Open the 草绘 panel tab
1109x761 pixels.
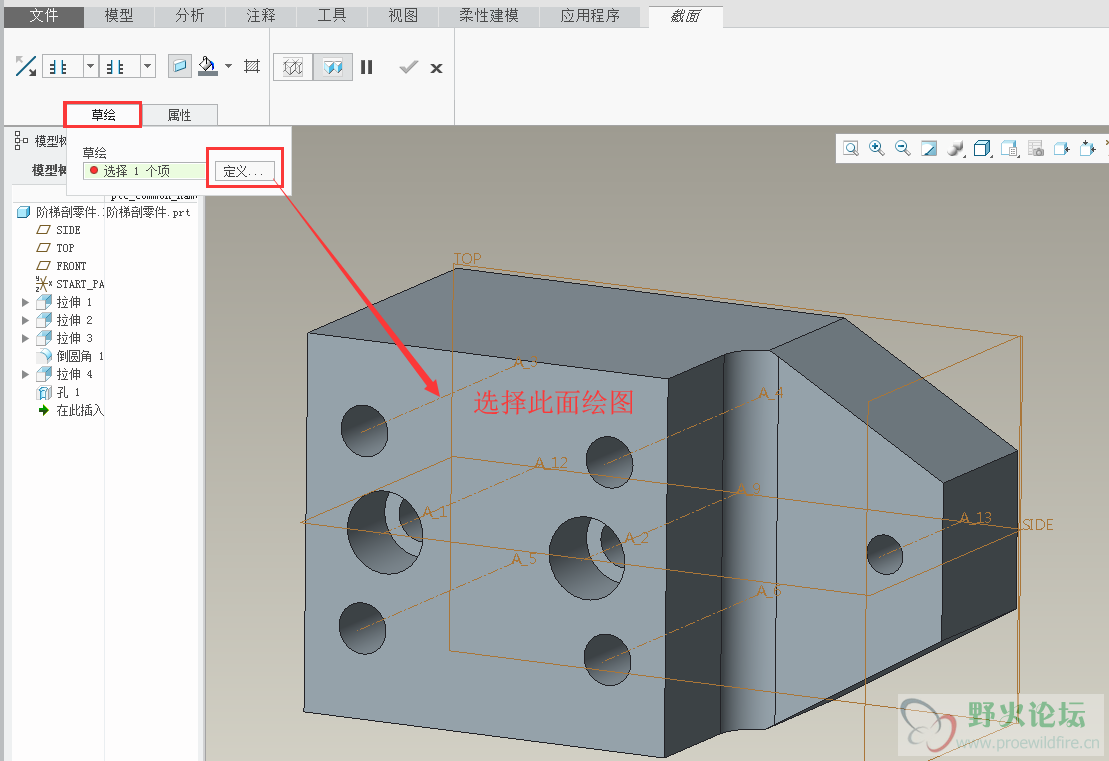(103, 115)
